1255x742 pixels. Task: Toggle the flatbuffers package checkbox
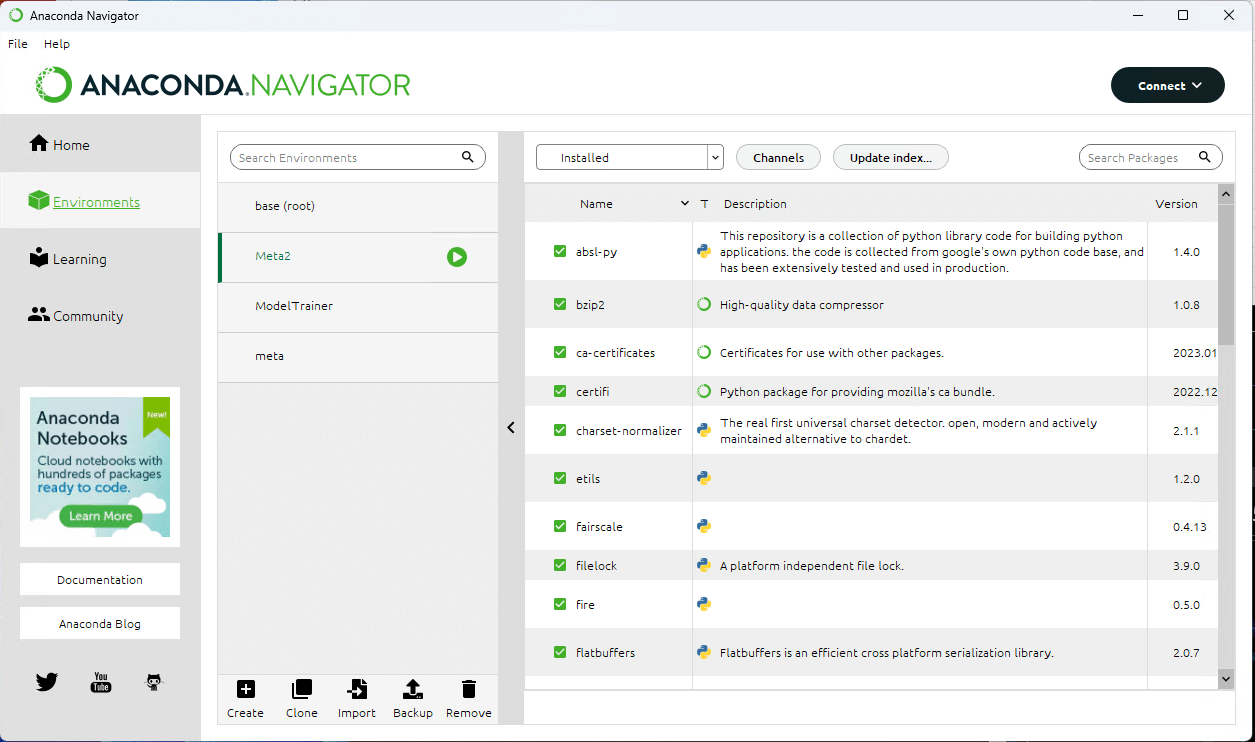click(x=560, y=652)
